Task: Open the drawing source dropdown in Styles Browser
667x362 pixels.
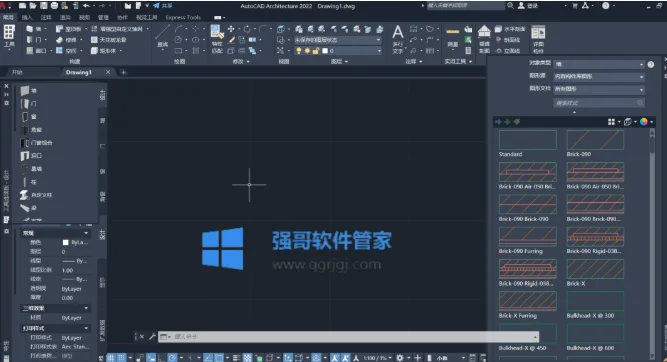Action: pyautogui.click(x=599, y=77)
